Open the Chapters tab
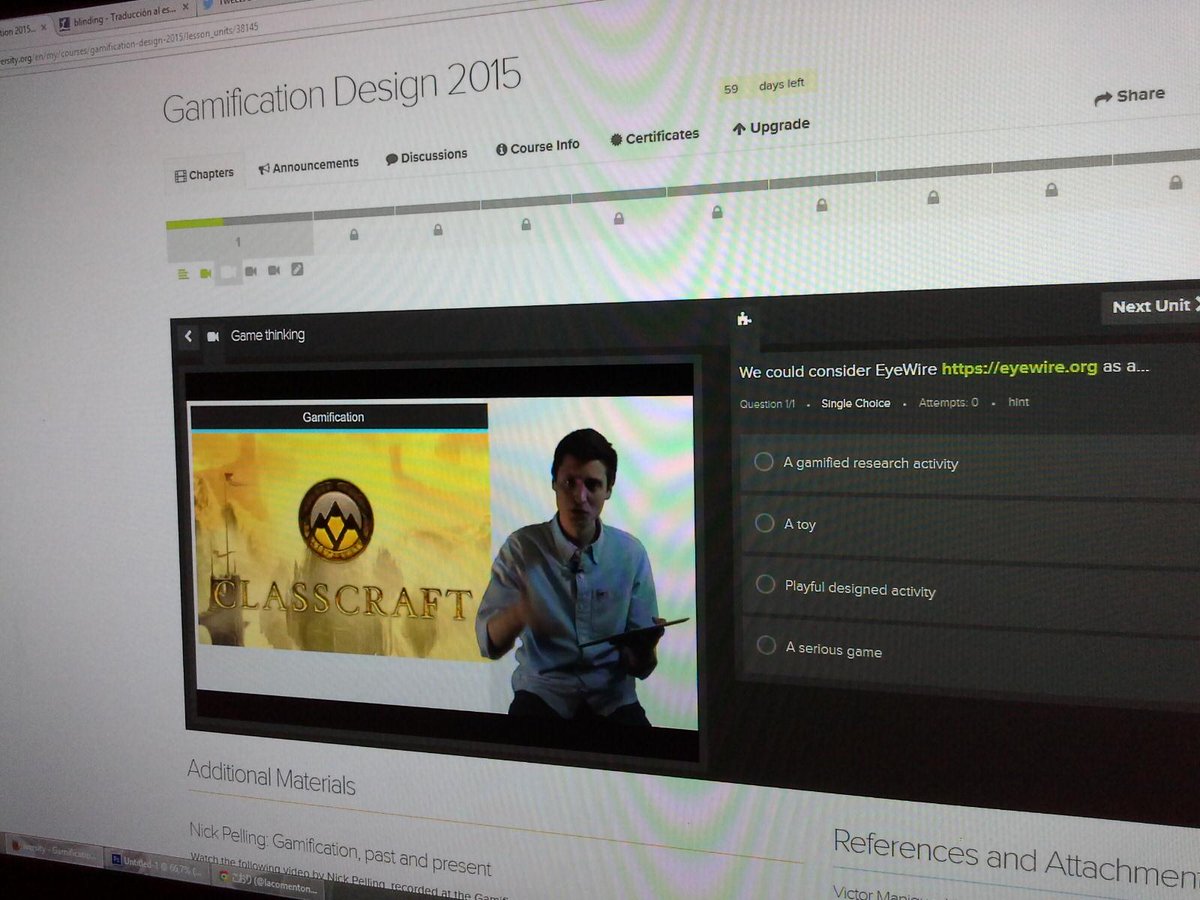Screen dimensions: 1200x900 [x=204, y=174]
